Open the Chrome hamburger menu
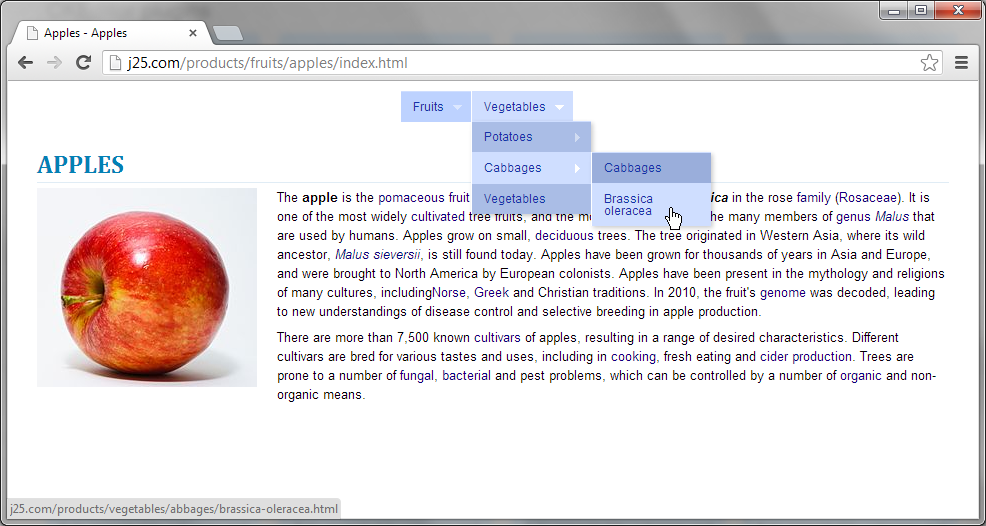This screenshot has width=986, height=526. click(x=961, y=63)
